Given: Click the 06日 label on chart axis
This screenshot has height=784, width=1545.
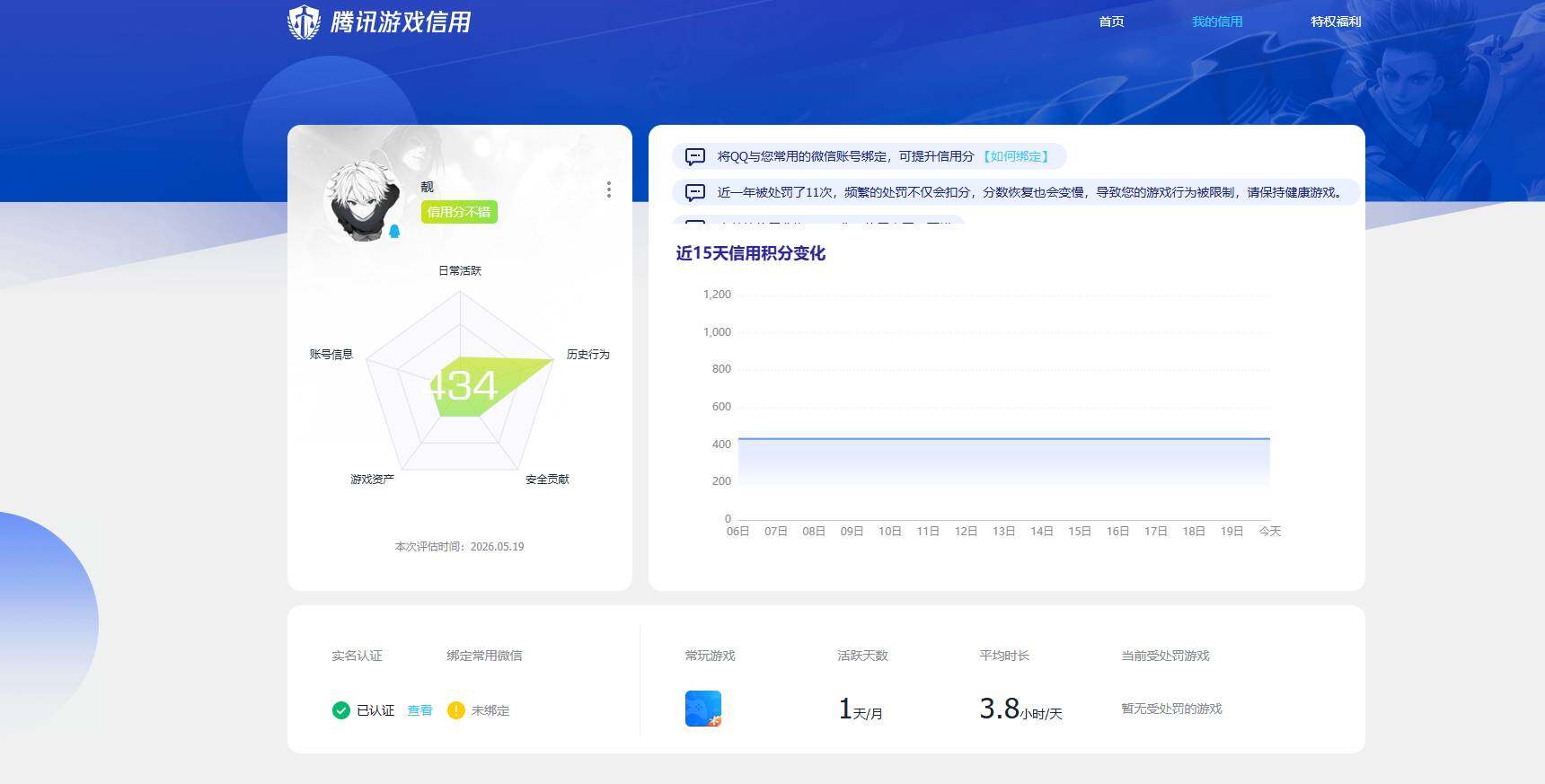Looking at the screenshot, I should coord(737,531).
